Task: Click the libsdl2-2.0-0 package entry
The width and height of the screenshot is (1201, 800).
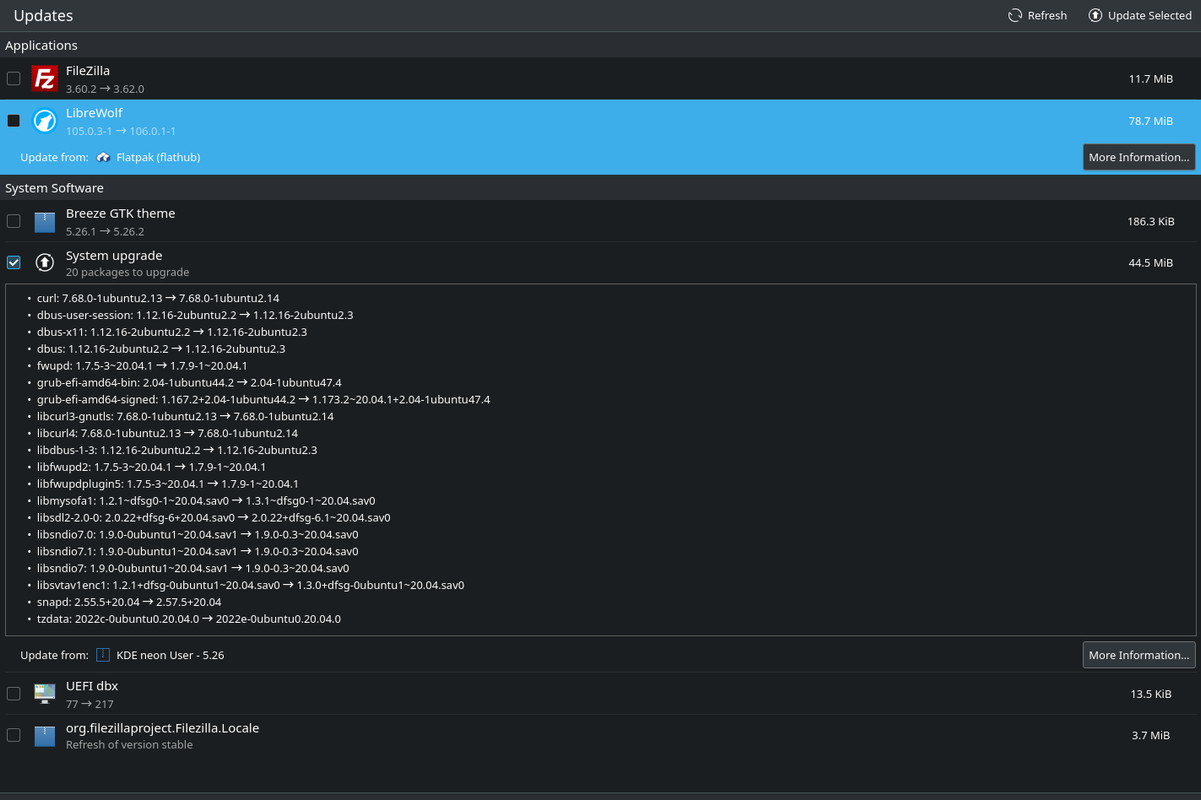Action: (x=213, y=518)
